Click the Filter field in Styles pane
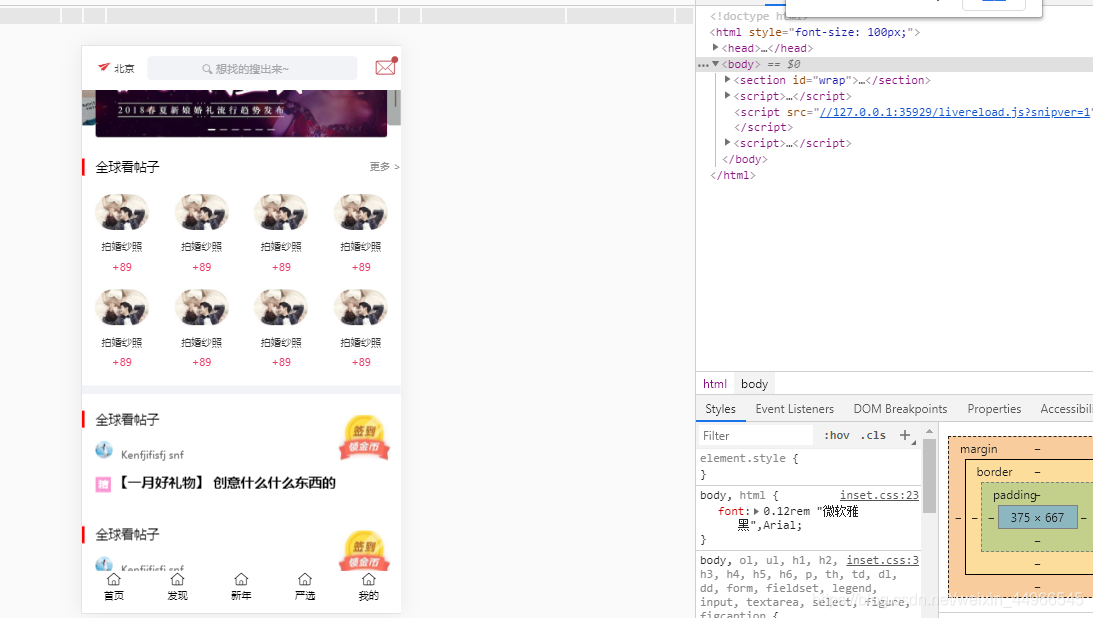 (756, 435)
